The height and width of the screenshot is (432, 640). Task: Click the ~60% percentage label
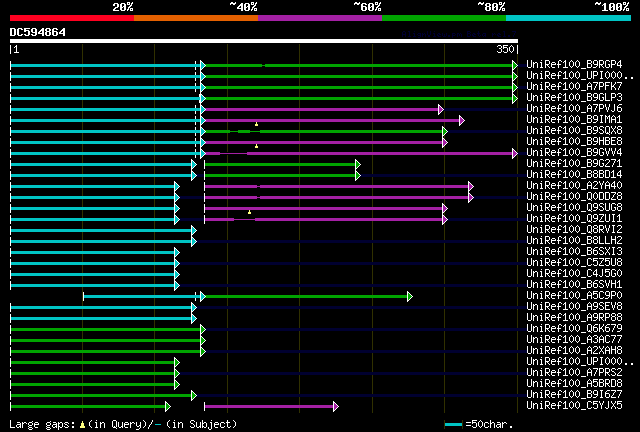[x=367, y=7]
